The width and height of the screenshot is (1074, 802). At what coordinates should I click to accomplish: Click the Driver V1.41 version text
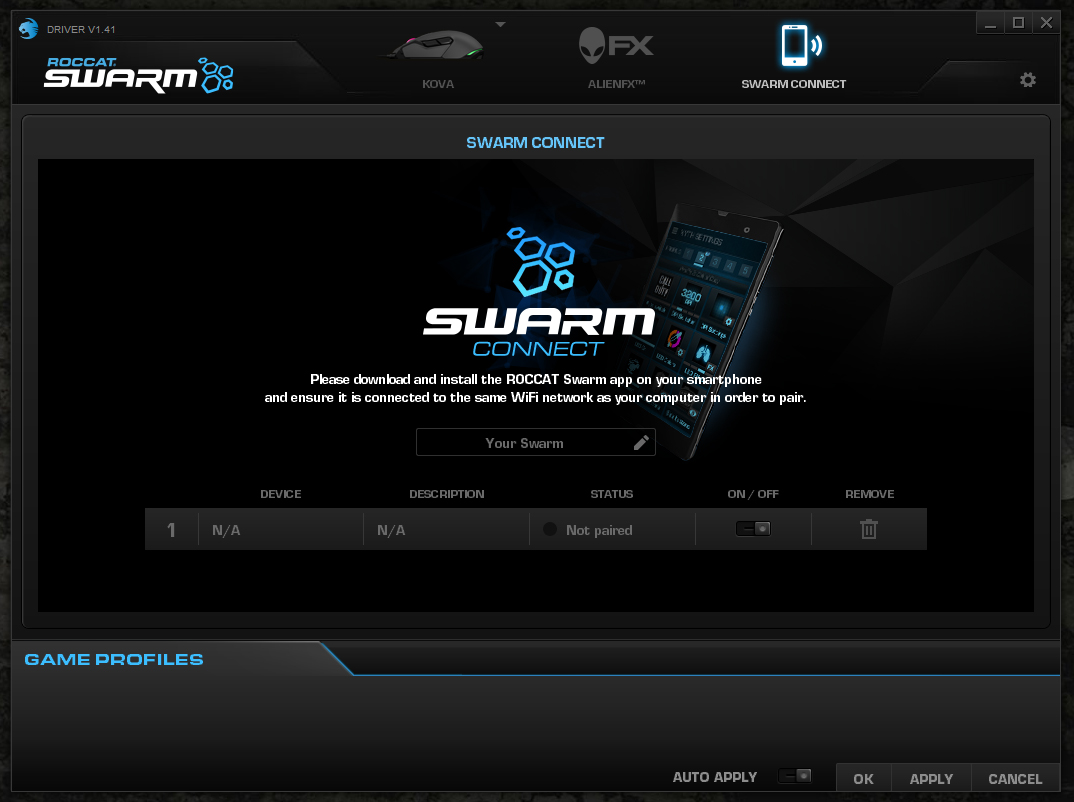(x=81, y=29)
